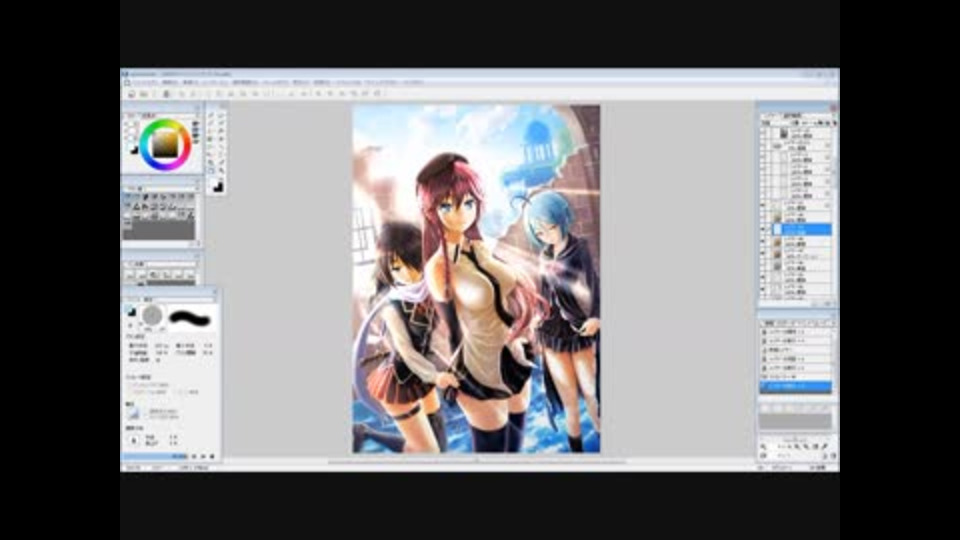Click the leftmost icon in the top toolbar
960x540 pixels.
pyautogui.click(x=131, y=94)
